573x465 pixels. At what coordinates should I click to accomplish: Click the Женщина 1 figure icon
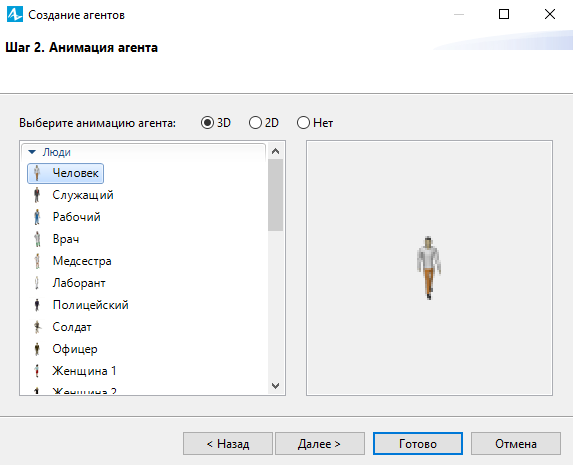37,371
